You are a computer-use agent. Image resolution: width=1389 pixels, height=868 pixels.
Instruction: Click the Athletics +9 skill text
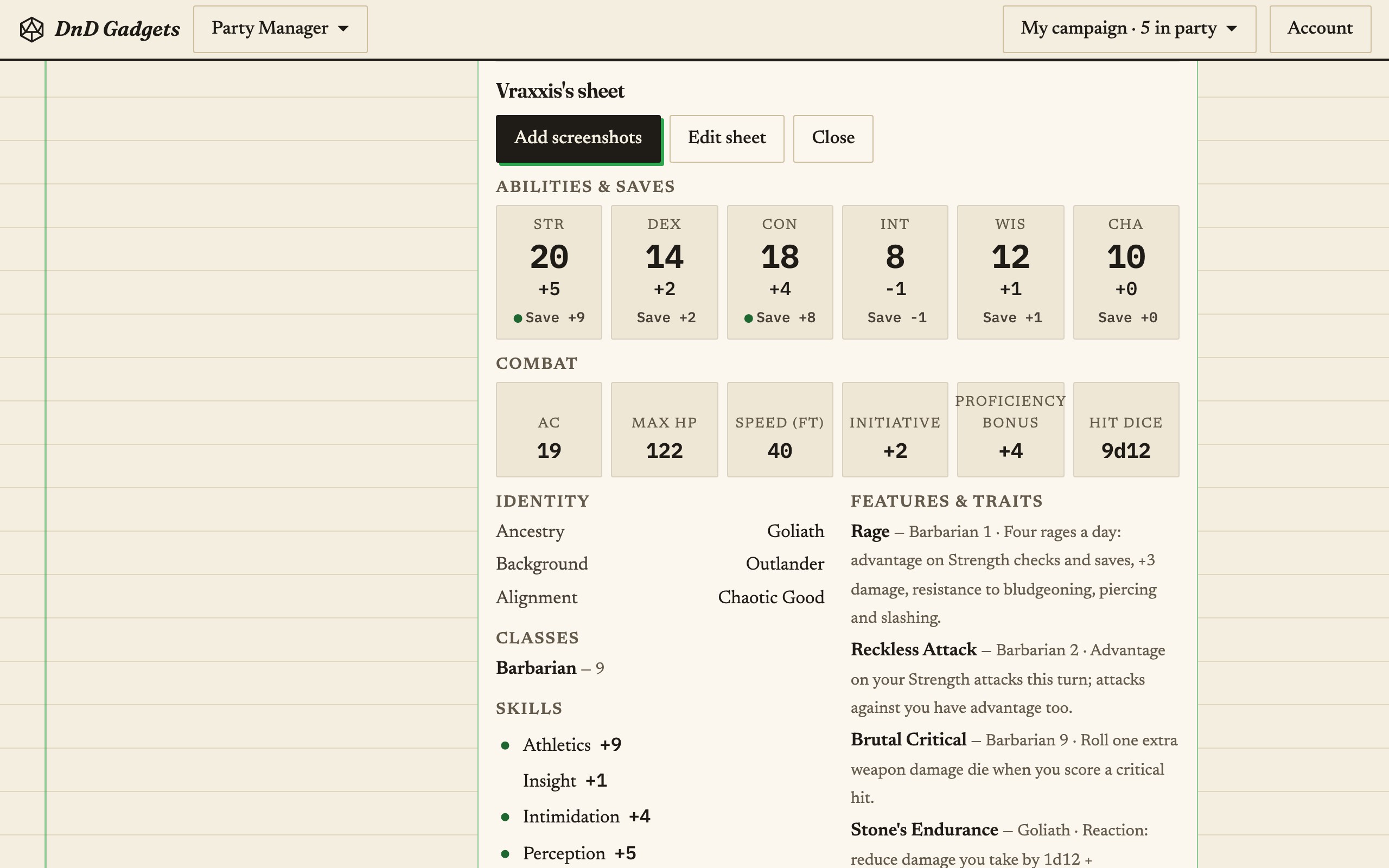pos(572,745)
